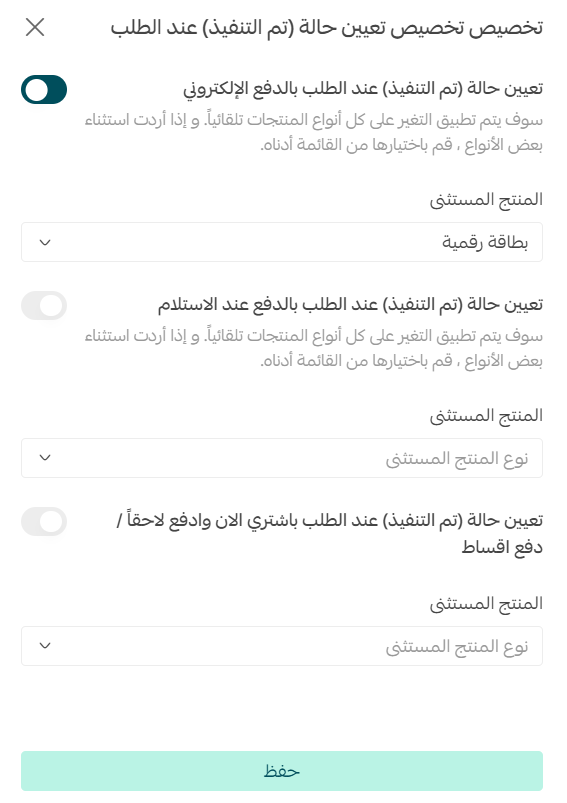
Task: Click المنتج المستثنى label above بطاقة رقمية
Action: coord(486,200)
